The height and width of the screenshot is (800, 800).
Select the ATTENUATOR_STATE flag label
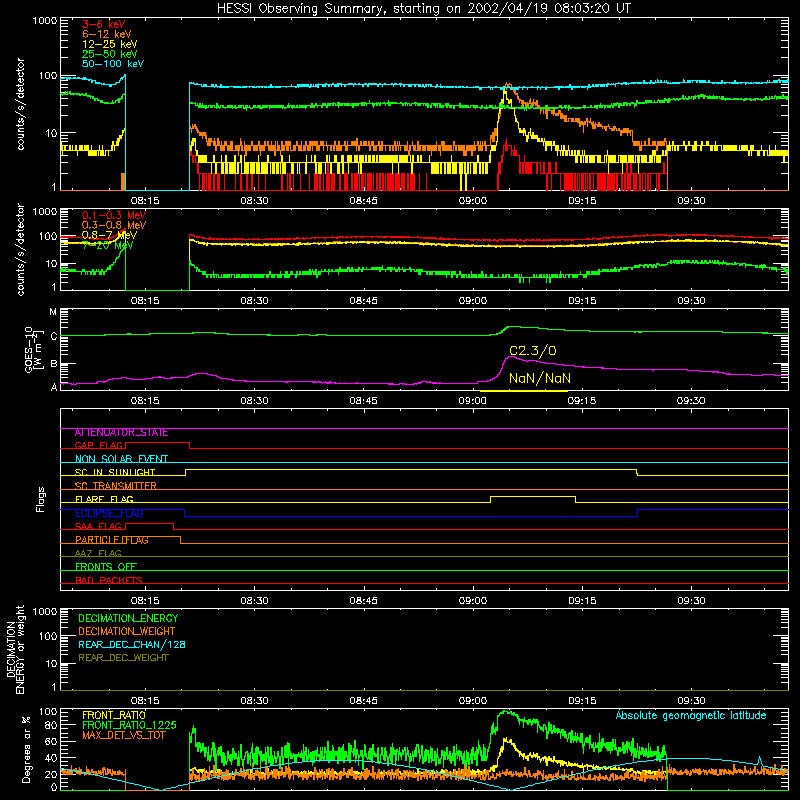[121, 433]
